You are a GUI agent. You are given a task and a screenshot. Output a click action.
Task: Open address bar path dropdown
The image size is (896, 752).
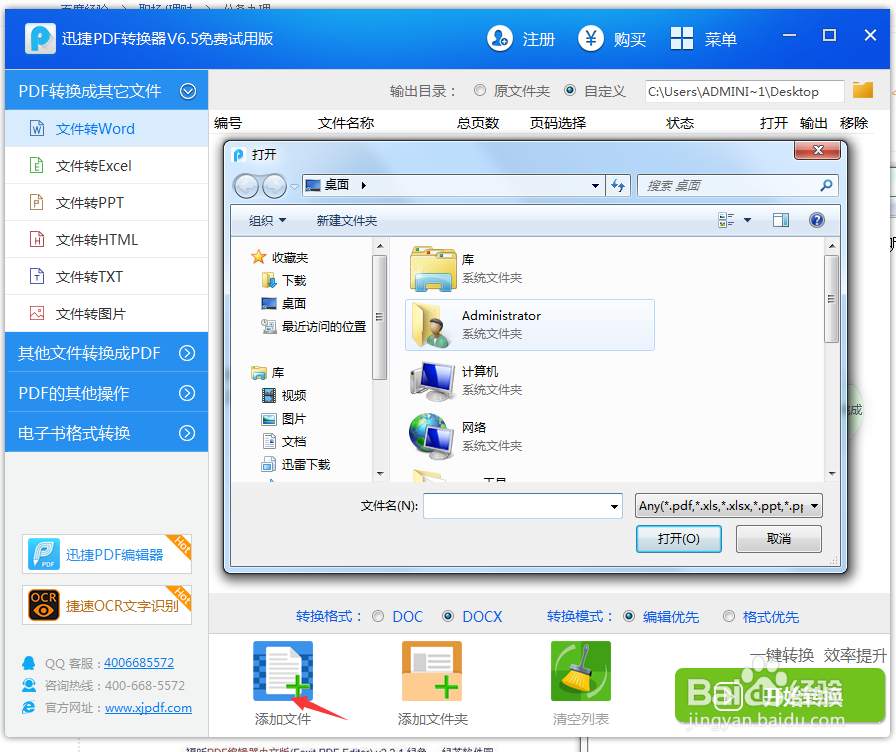[595, 186]
